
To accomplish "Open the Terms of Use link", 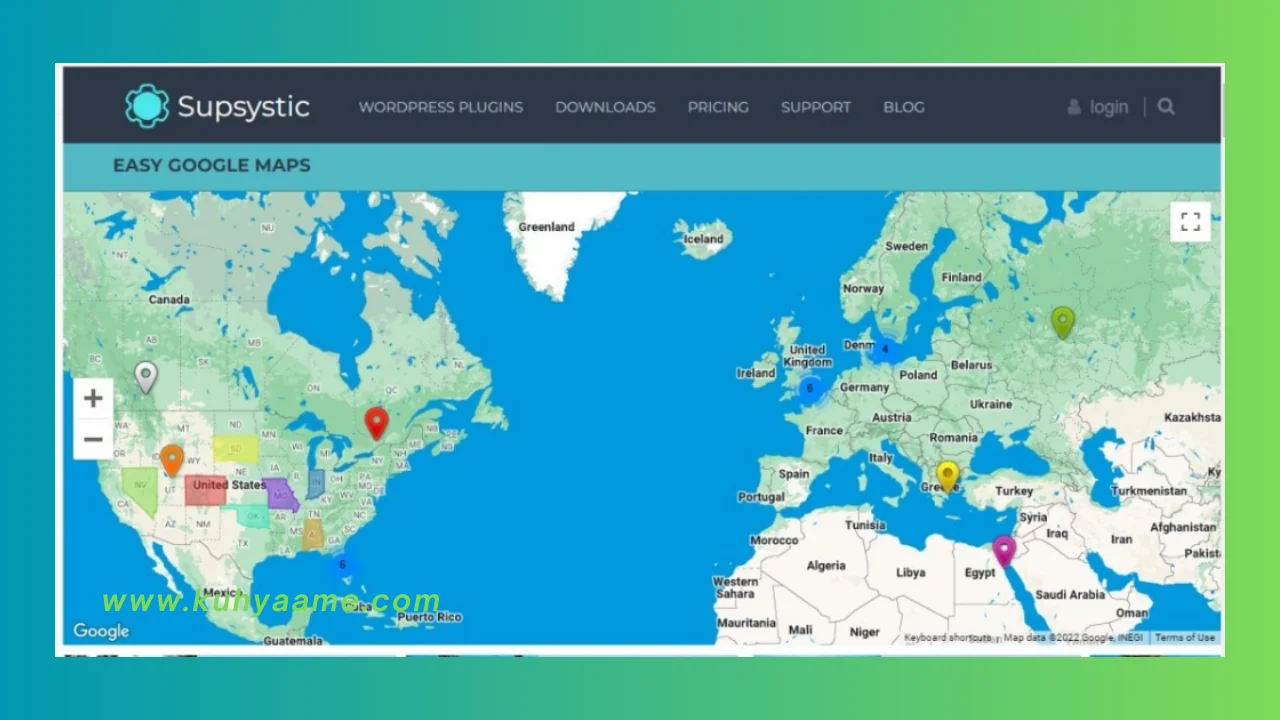I will click(x=1185, y=637).
